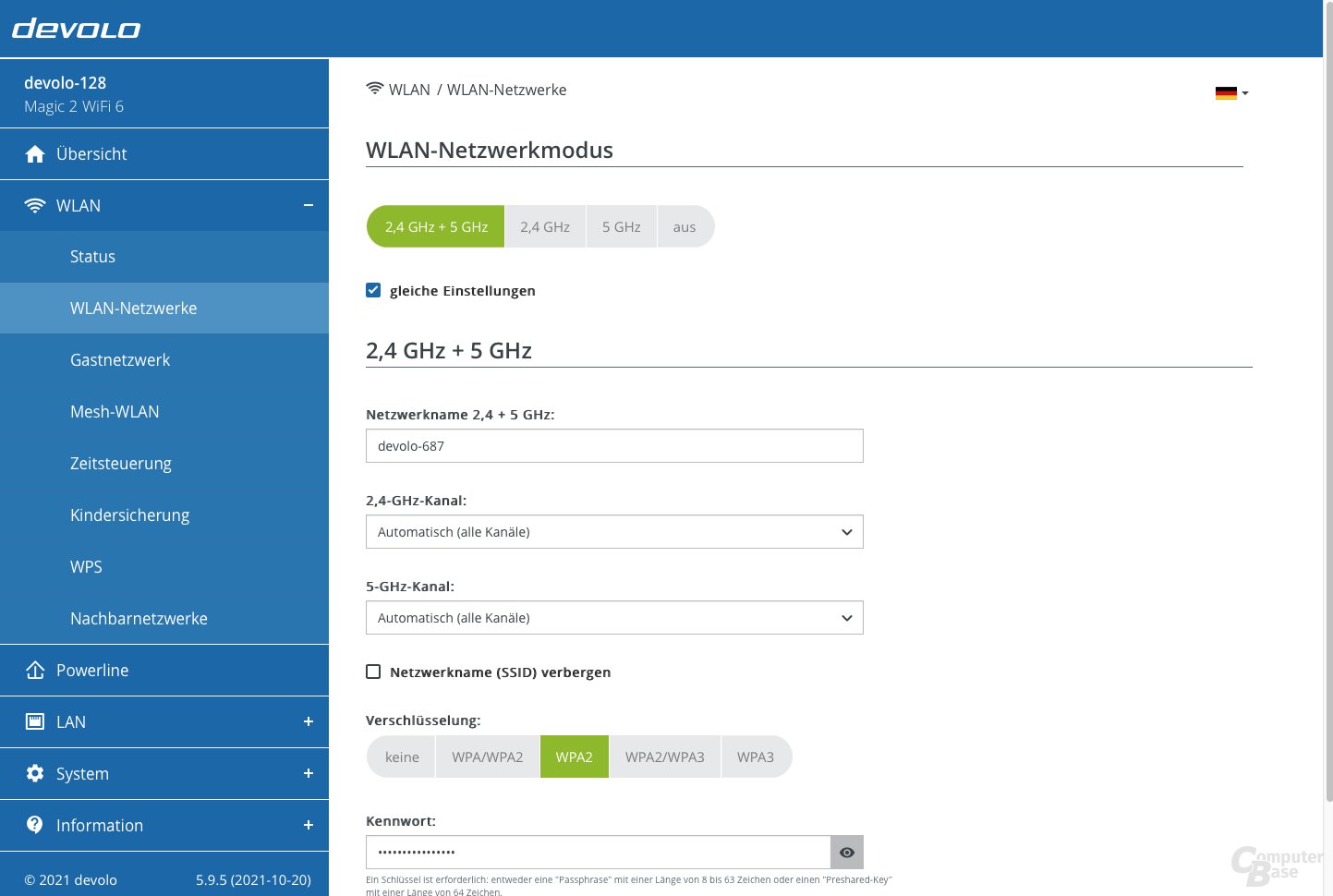1333x896 pixels.
Task: Open Kindersicherung submenu item
Action: coord(164,515)
